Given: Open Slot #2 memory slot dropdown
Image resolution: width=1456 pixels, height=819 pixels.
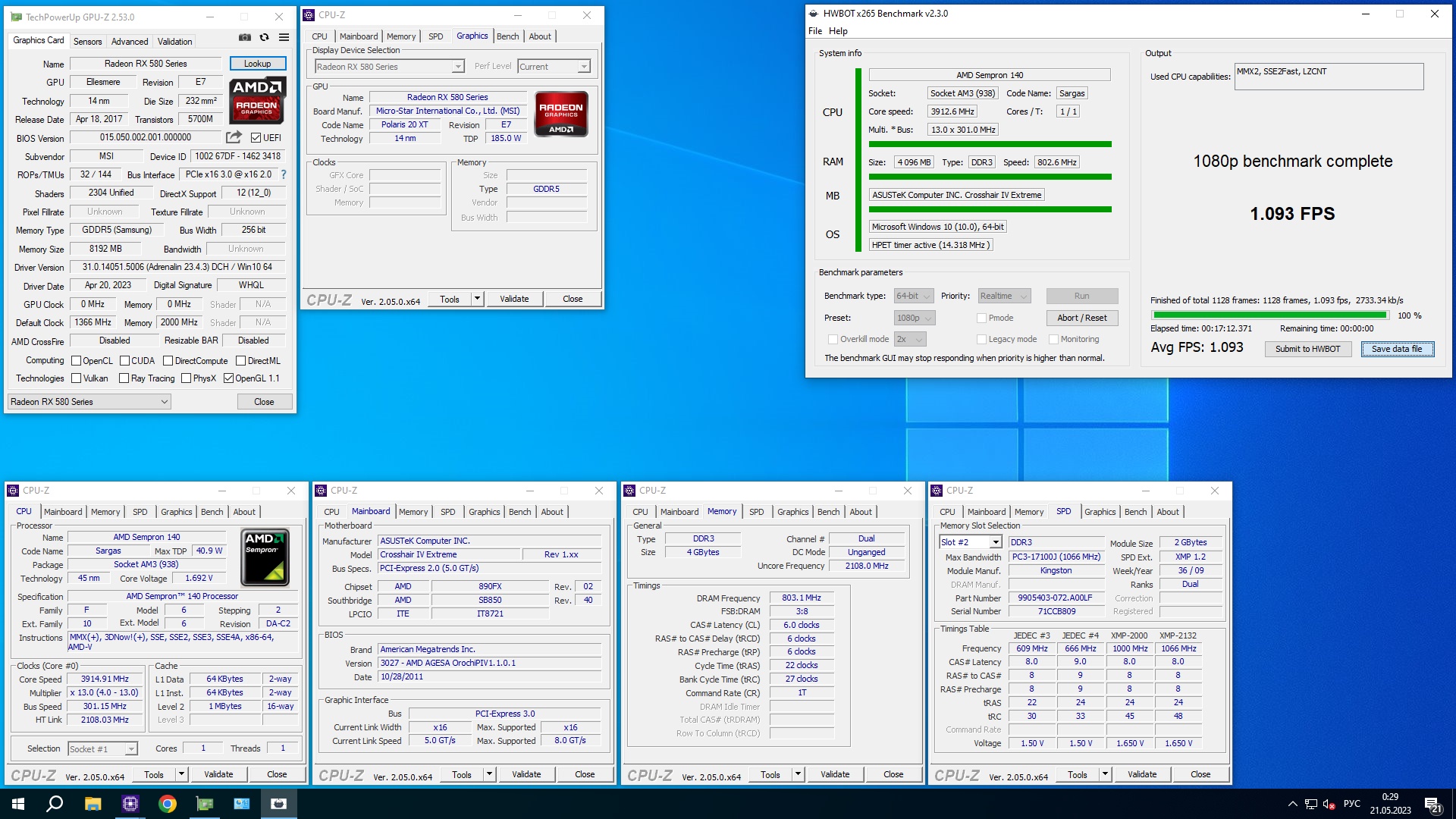Looking at the screenshot, I should 971,542.
